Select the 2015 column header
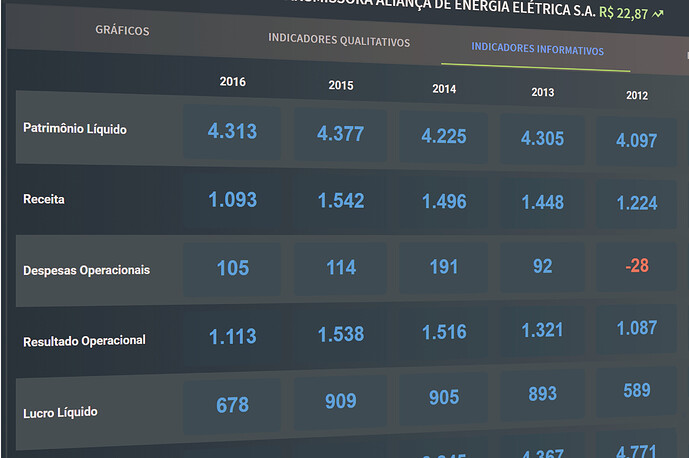This screenshot has width=689, height=458. pos(341,85)
